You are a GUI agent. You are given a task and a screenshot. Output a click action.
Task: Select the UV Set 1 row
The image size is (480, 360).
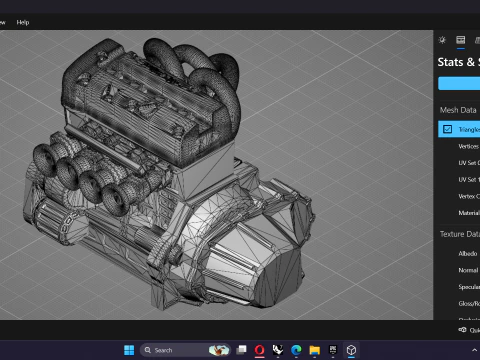click(469, 179)
